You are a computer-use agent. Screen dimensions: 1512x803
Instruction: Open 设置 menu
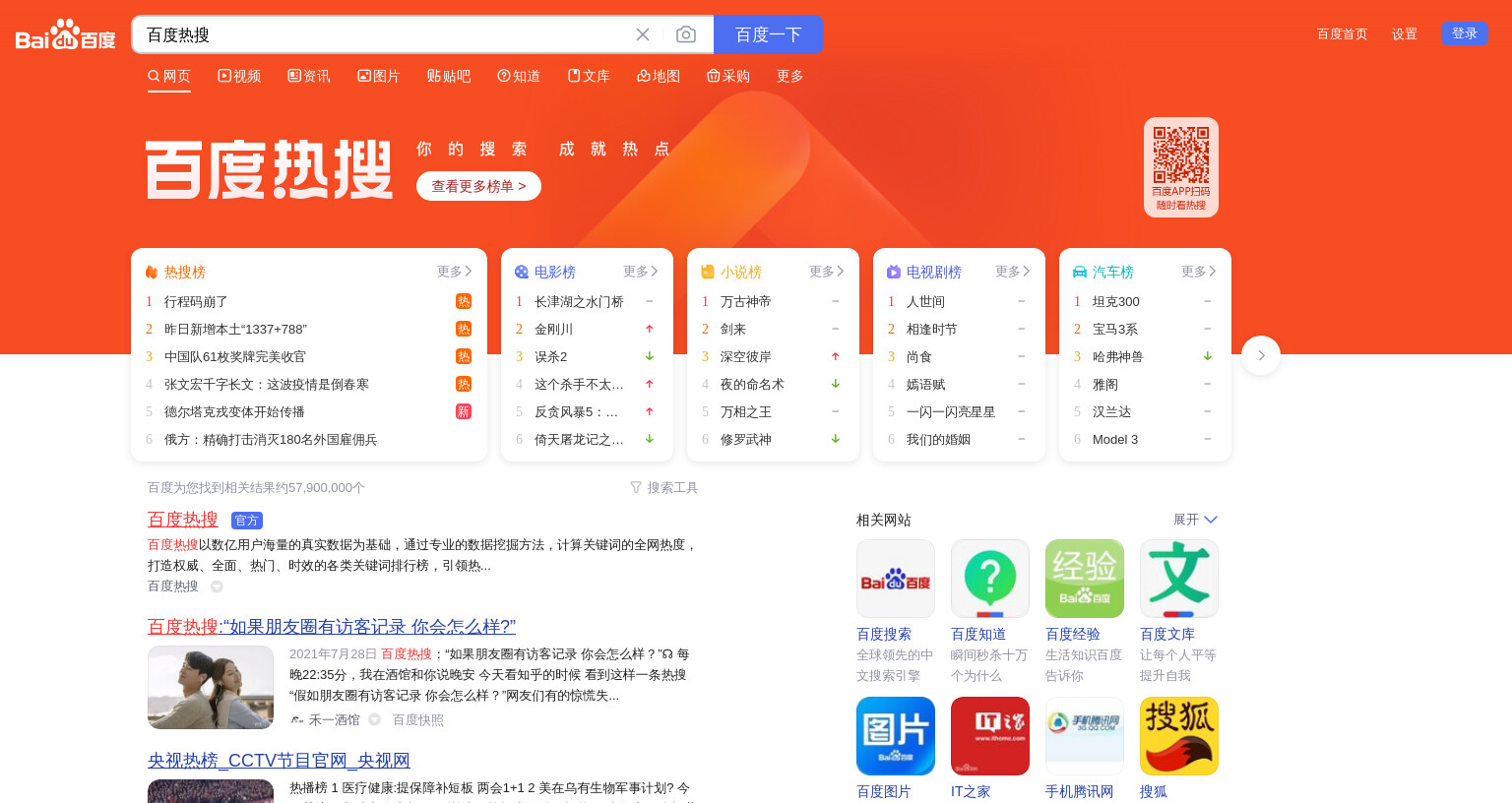tap(1405, 33)
